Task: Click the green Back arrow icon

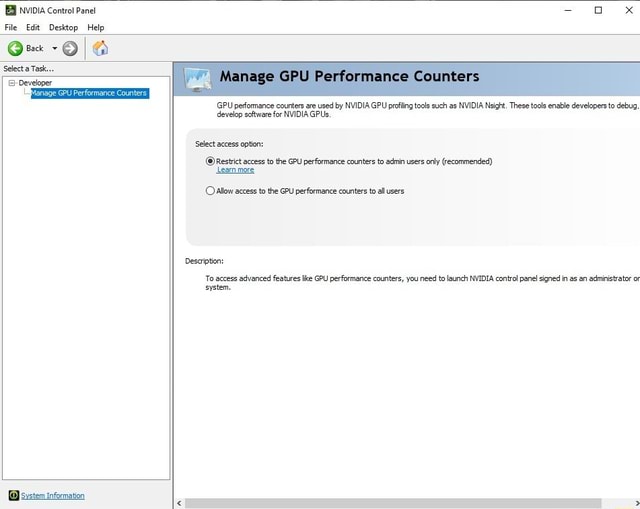Action: (15, 48)
